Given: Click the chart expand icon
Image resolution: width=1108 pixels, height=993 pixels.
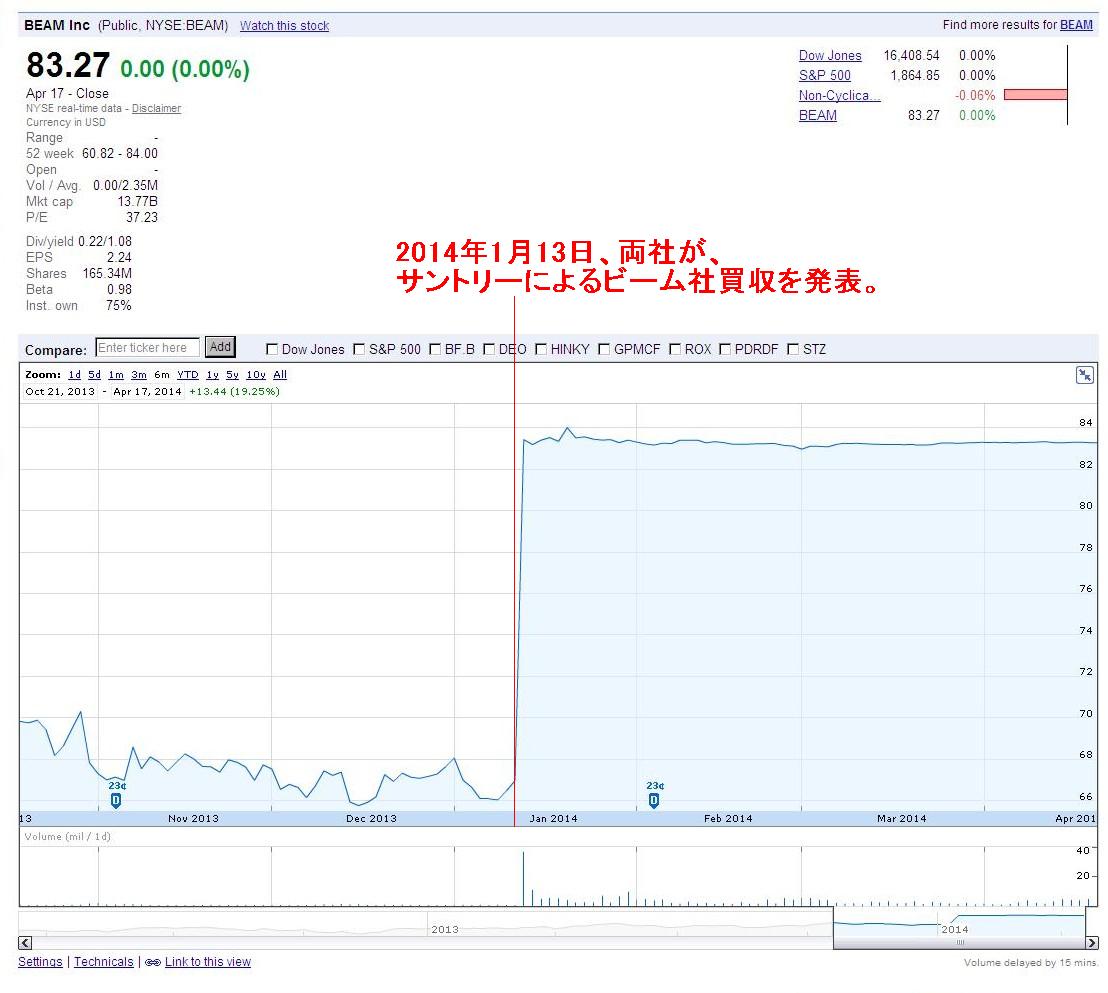Looking at the screenshot, I should pos(1084,375).
